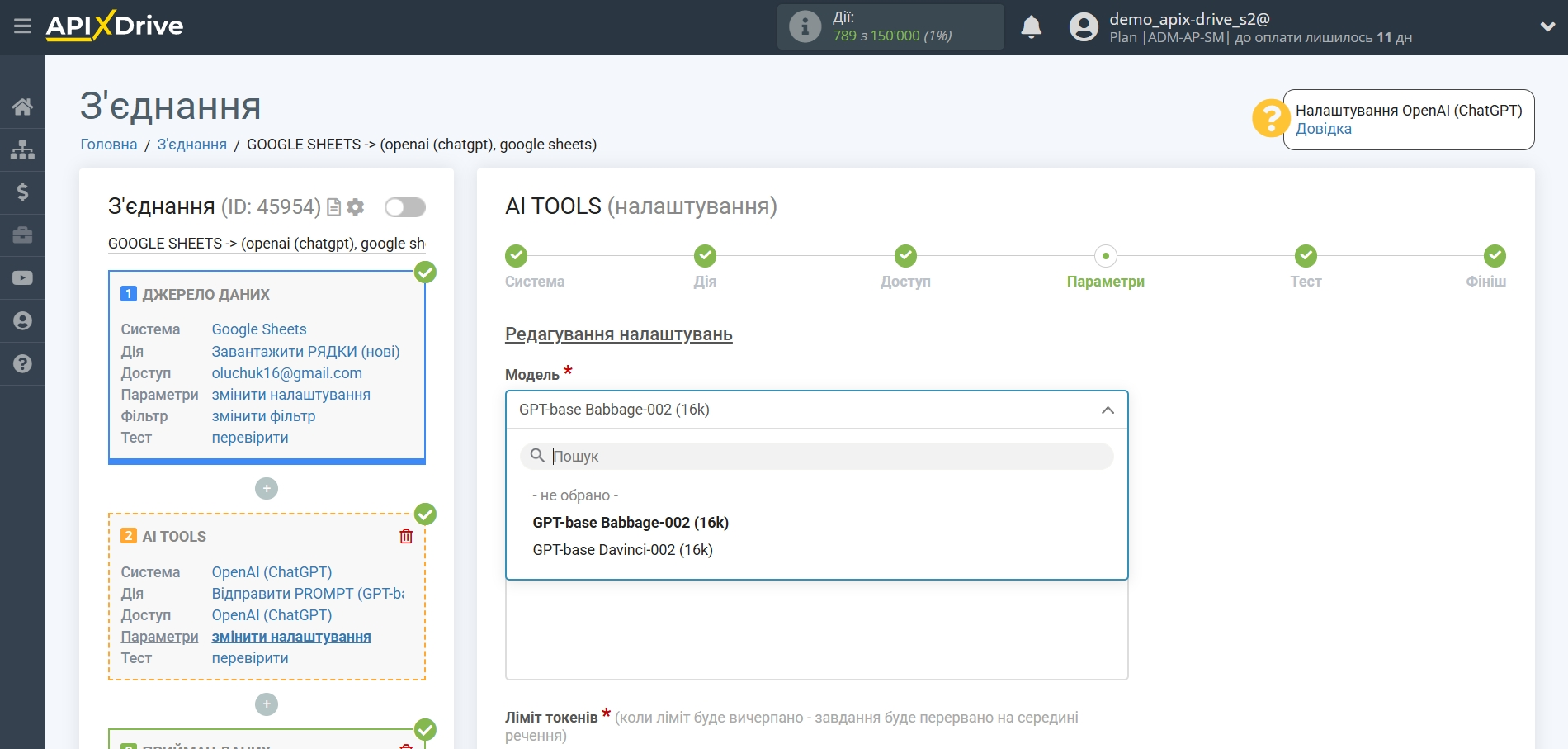Go to З'єднання breadcrumb
Image resolution: width=1568 pixels, height=749 pixels.
tap(191, 145)
